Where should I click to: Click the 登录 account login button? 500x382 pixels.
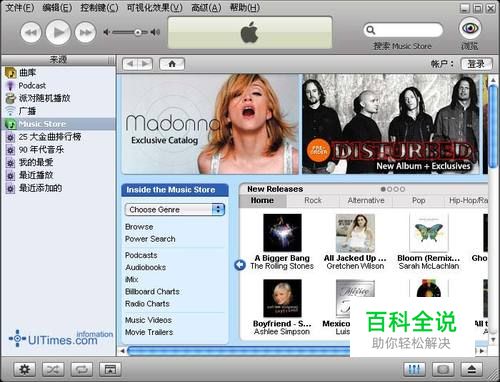tap(476, 64)
